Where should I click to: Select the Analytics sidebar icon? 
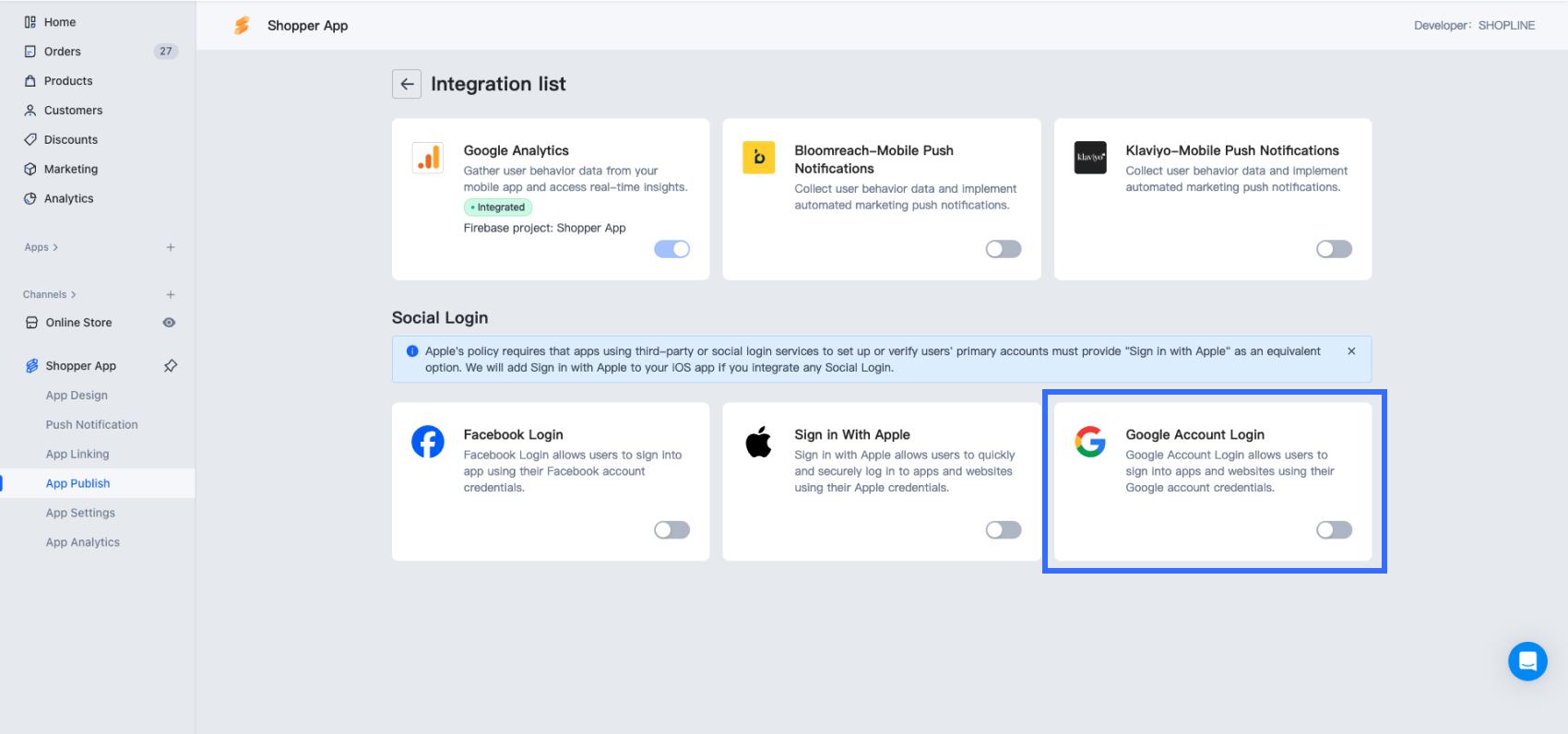30,198
